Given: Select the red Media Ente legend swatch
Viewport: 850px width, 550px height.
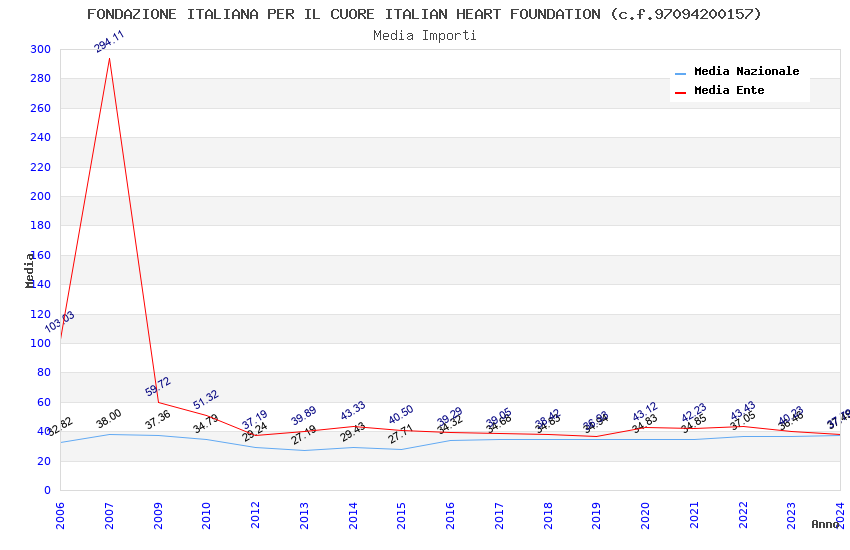Looking at the screenshot, I should click(681, 92).
